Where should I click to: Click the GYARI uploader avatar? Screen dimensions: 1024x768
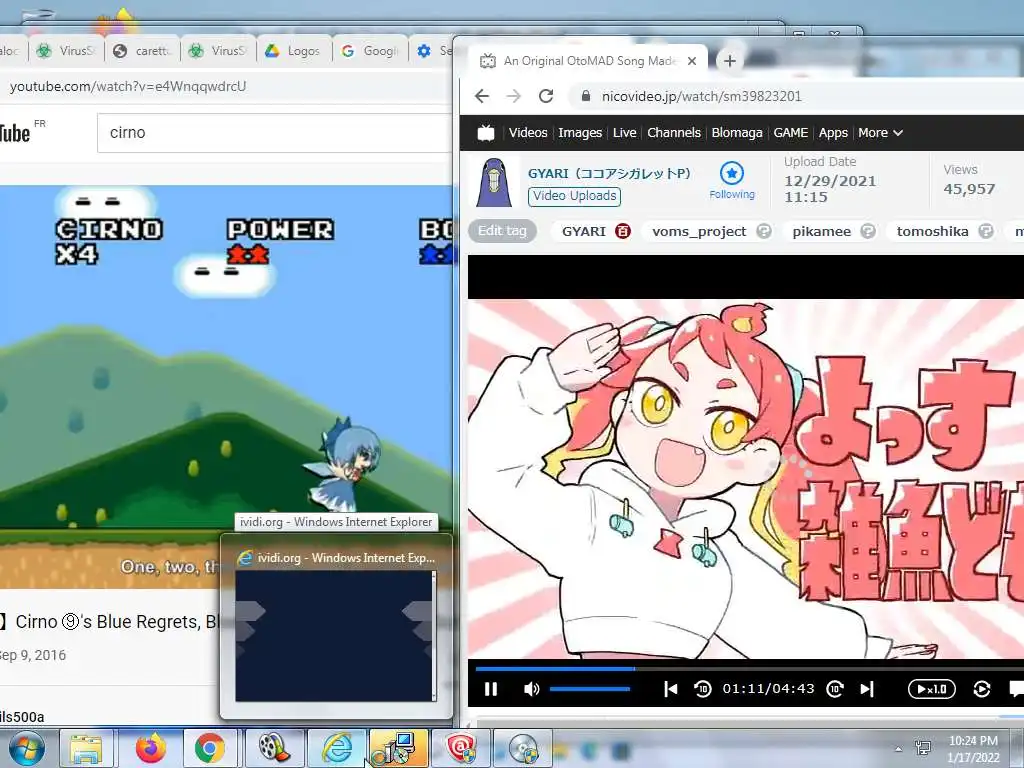pyautogui.click(x=494, y=182)
